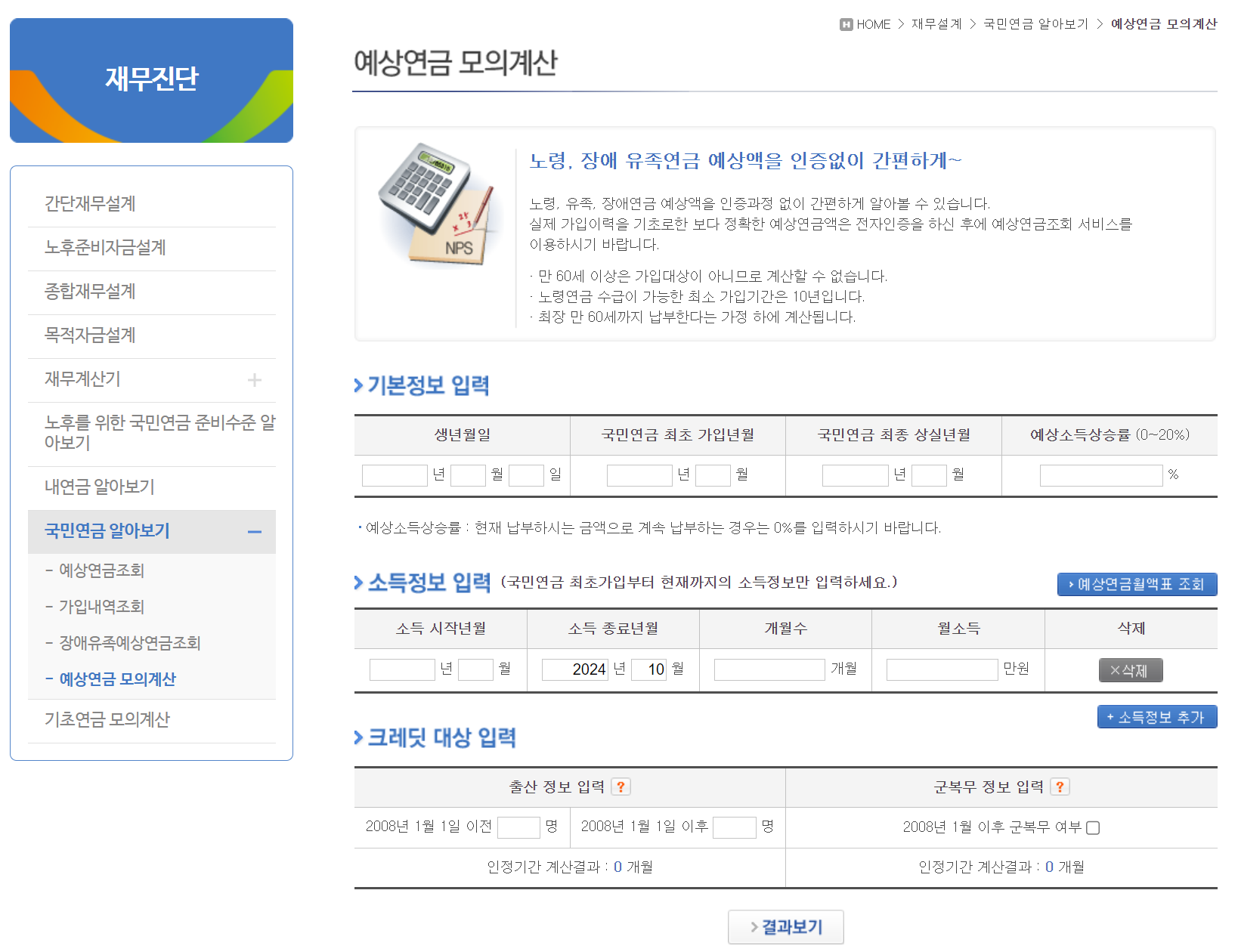Open 재무설계 from the breadcrumb
Viewport: 1238px width, 952px height.
tap(937, 23)
